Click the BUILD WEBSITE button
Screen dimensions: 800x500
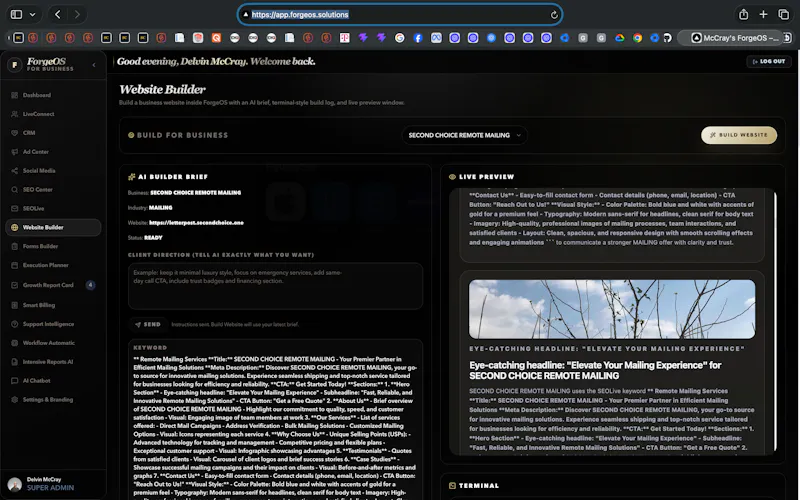pos(739,135)
